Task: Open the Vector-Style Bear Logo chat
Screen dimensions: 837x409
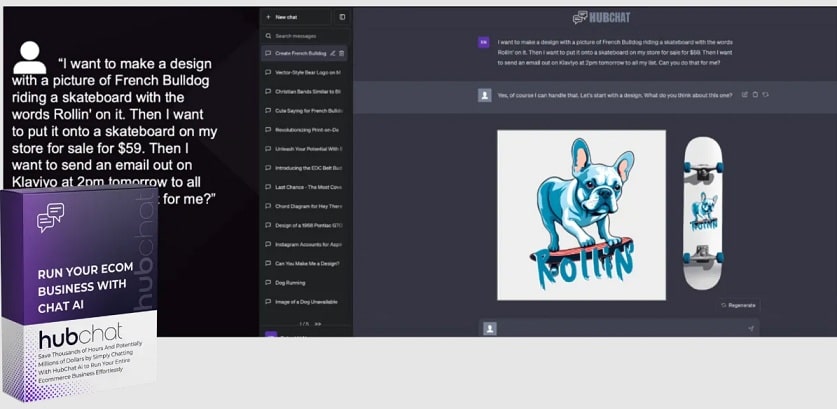Action: (305, 72)
